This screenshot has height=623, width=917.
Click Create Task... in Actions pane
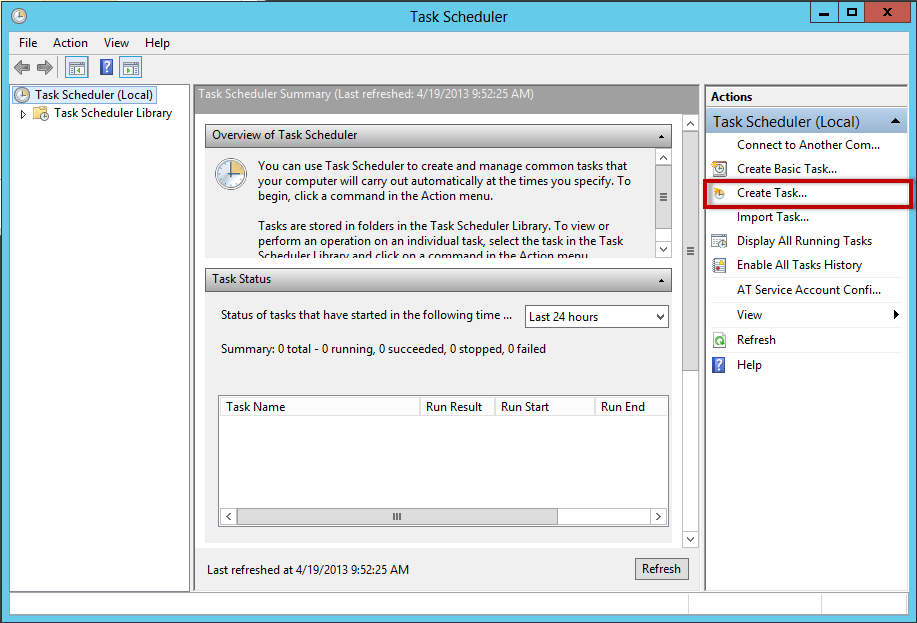point(771,193)
